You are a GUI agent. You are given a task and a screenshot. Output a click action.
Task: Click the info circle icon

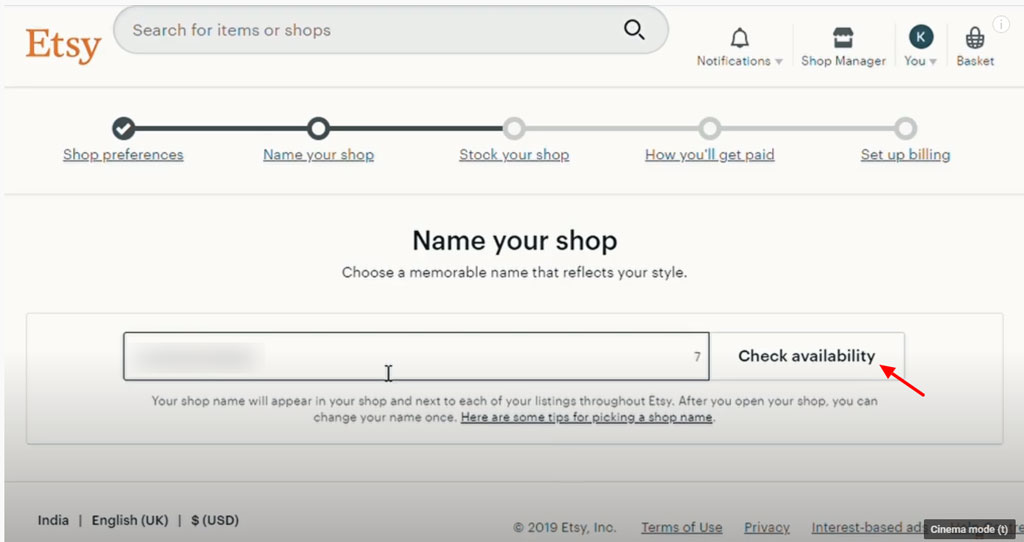1001,24
